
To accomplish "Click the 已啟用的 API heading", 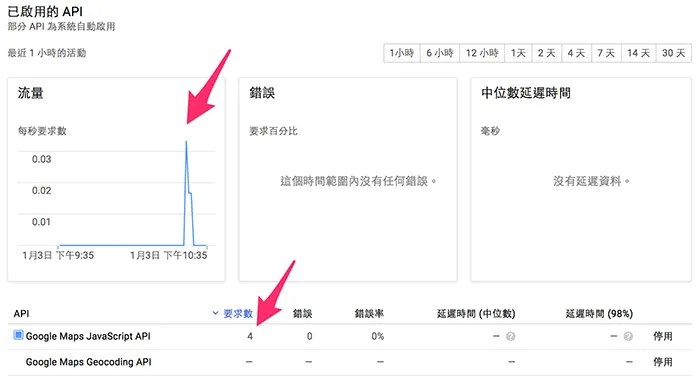I will [45, 11].
